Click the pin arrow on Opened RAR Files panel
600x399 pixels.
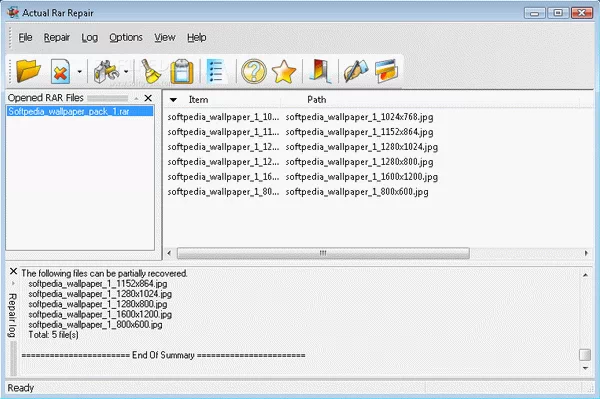point(136,99)
